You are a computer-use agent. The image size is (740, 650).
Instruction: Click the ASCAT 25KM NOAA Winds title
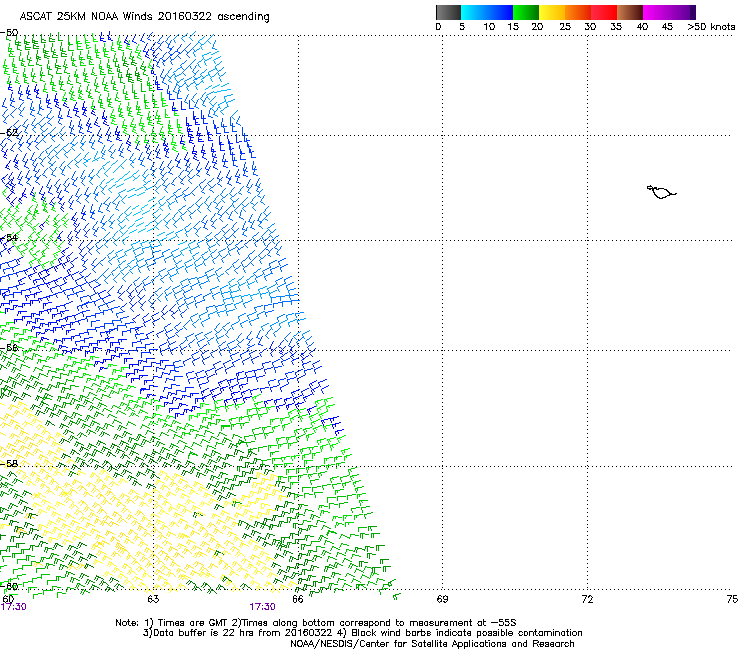pos(144,17)
